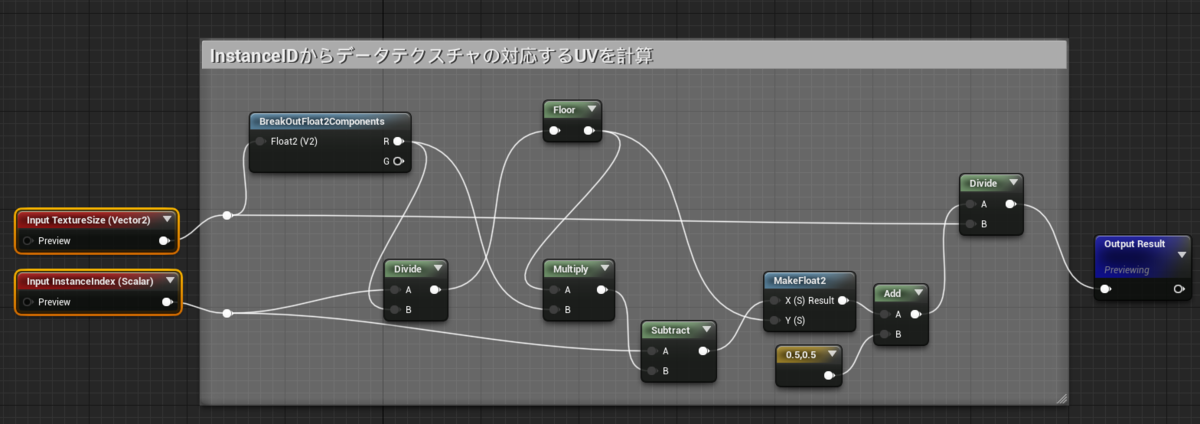Viewport: 1200px width, 424px height.
Task: Collapse the 0.5,0.5 constant node arrow
Action: tap(830, 354)
